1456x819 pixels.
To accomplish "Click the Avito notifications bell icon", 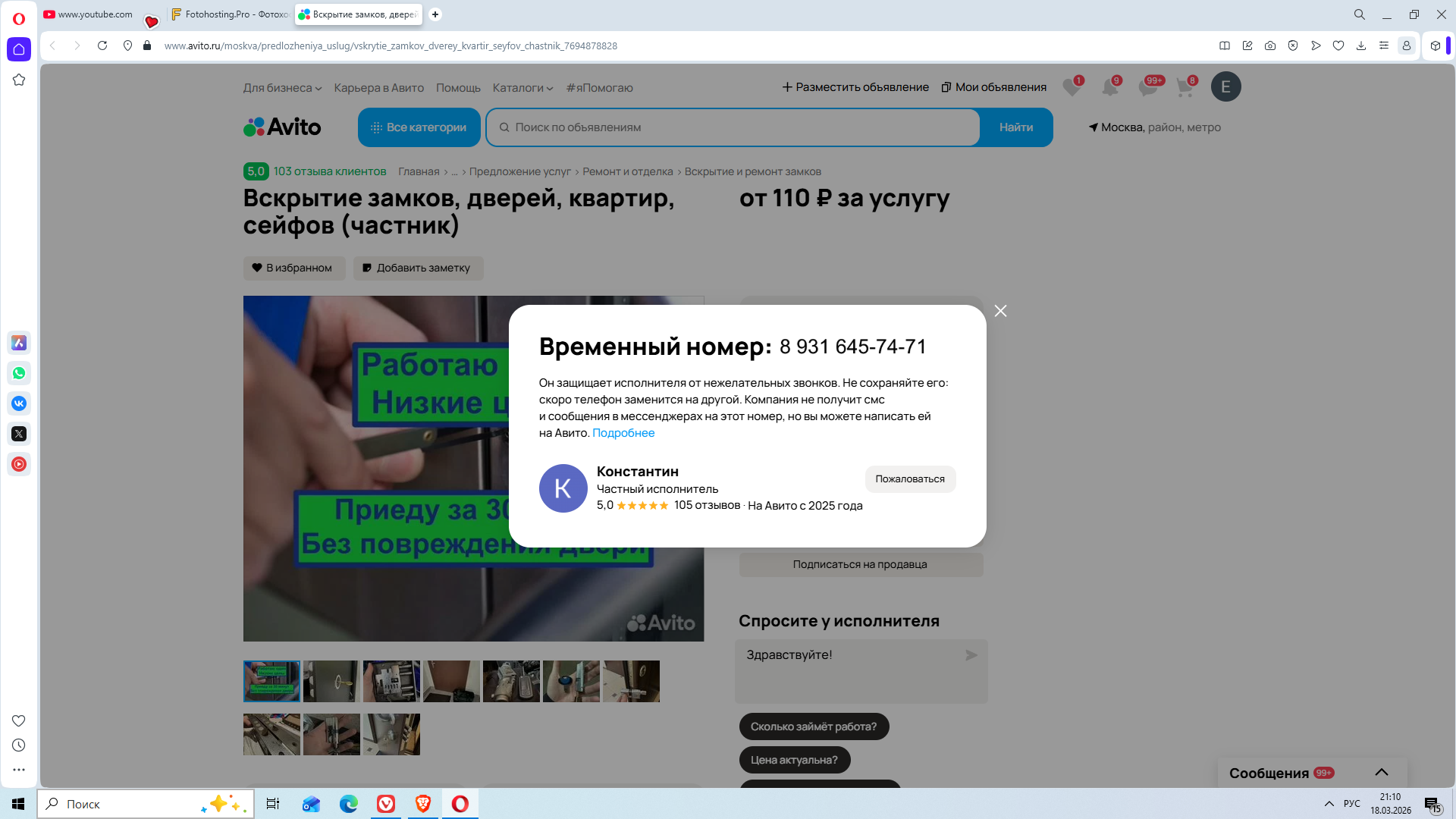I will tap(1109, 87).
